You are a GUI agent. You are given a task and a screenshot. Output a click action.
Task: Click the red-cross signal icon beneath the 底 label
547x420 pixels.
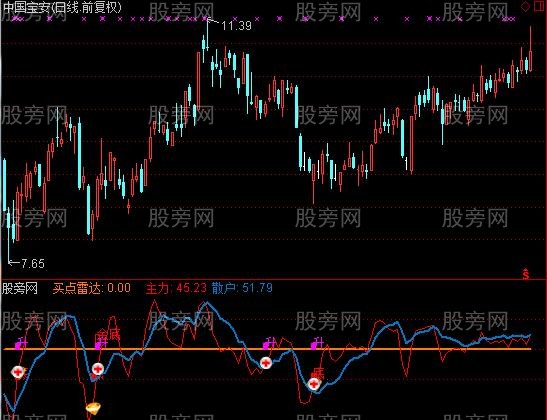(x=314, y=384)
